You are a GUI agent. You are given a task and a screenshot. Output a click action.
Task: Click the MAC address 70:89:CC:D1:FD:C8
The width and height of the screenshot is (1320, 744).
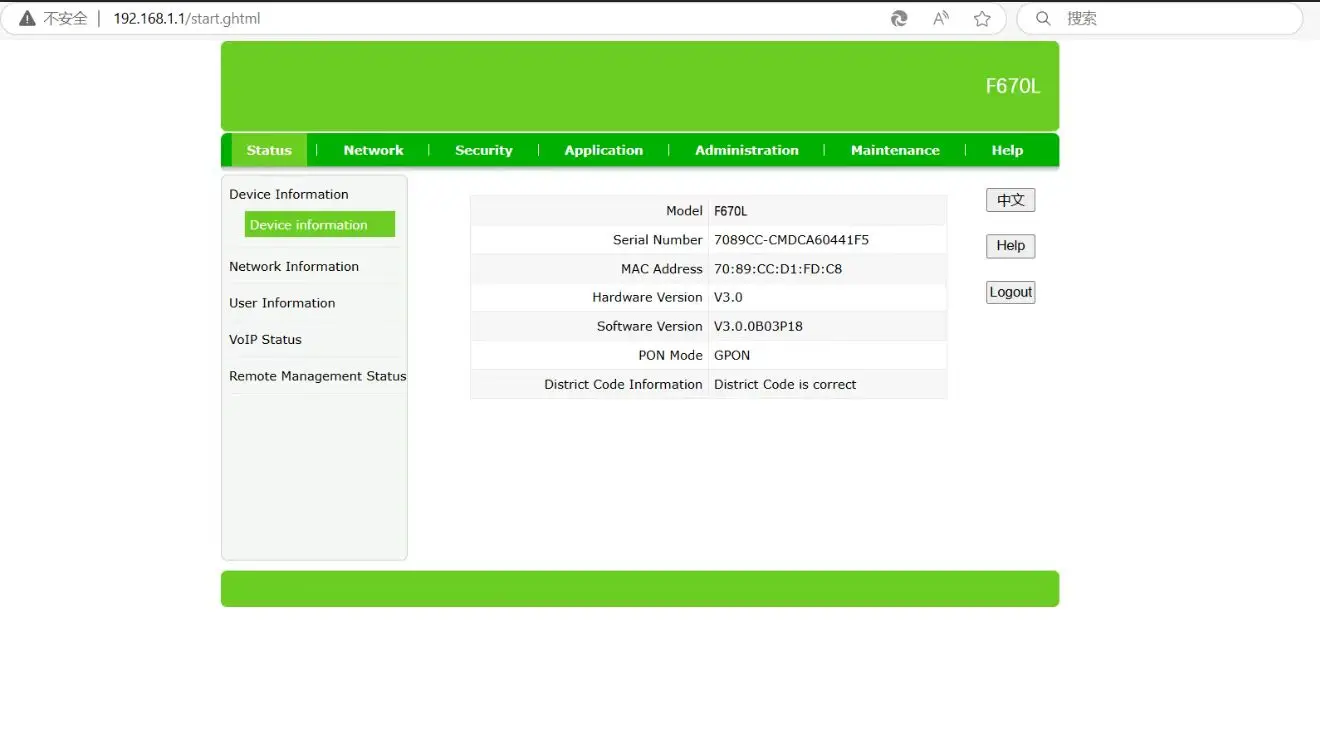tap(778, 269)
